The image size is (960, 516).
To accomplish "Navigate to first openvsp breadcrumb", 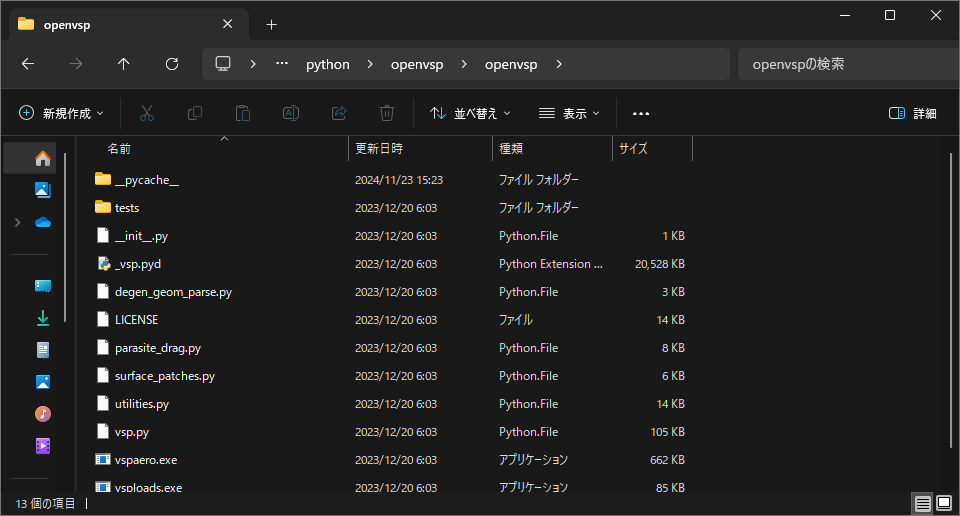I will point(417,64).
